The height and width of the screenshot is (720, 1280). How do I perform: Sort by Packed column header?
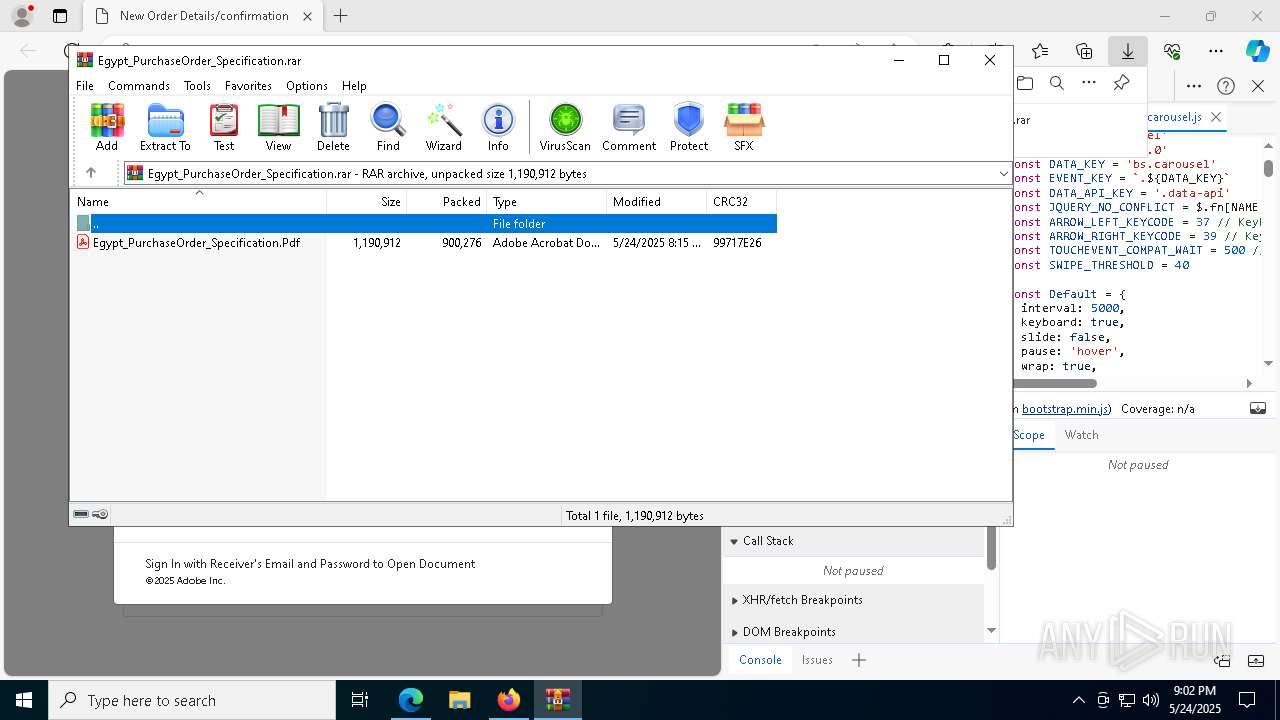(447, 201)
